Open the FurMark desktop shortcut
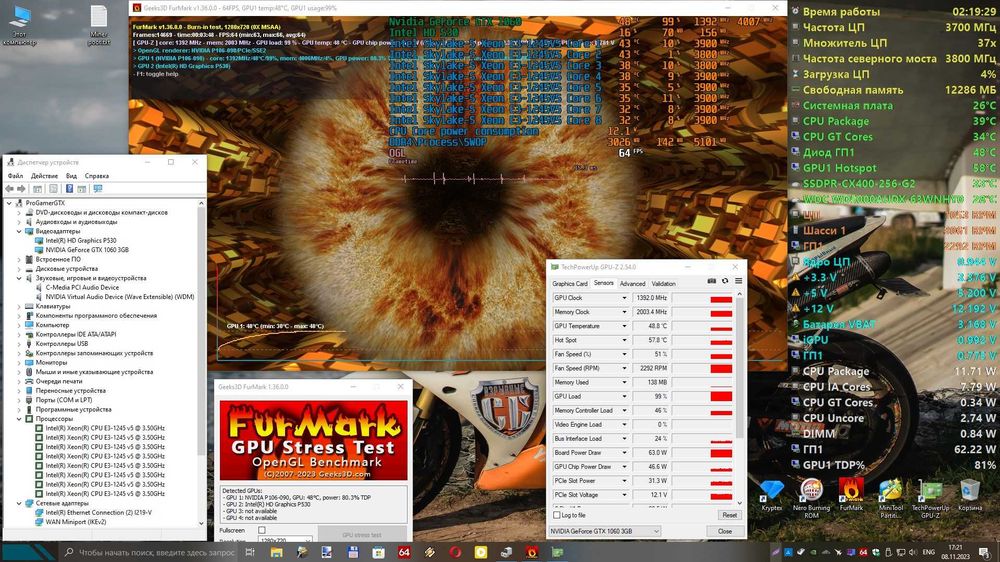Viewport: 1000px width, 562px height. pos(851,496)
